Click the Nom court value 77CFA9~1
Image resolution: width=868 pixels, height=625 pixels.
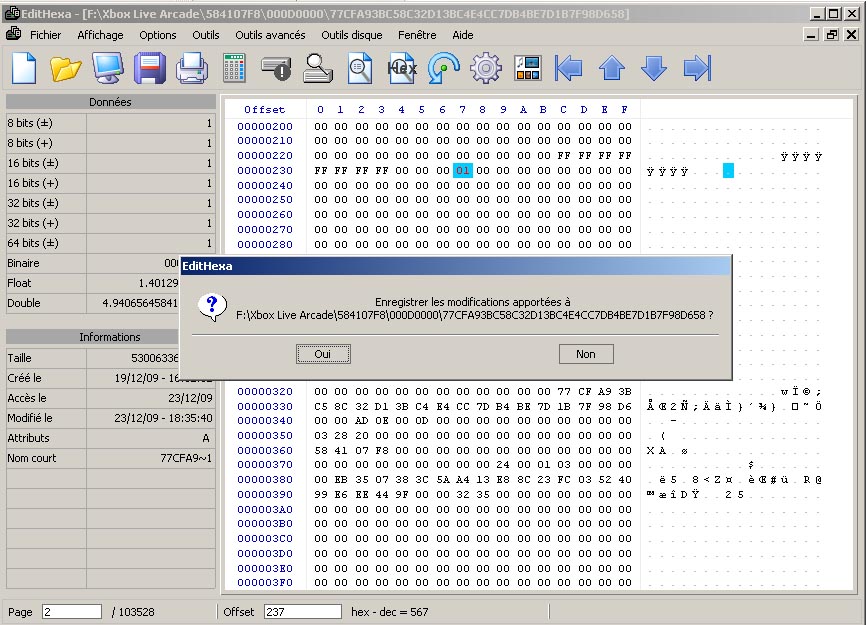[x=186, y=458]
